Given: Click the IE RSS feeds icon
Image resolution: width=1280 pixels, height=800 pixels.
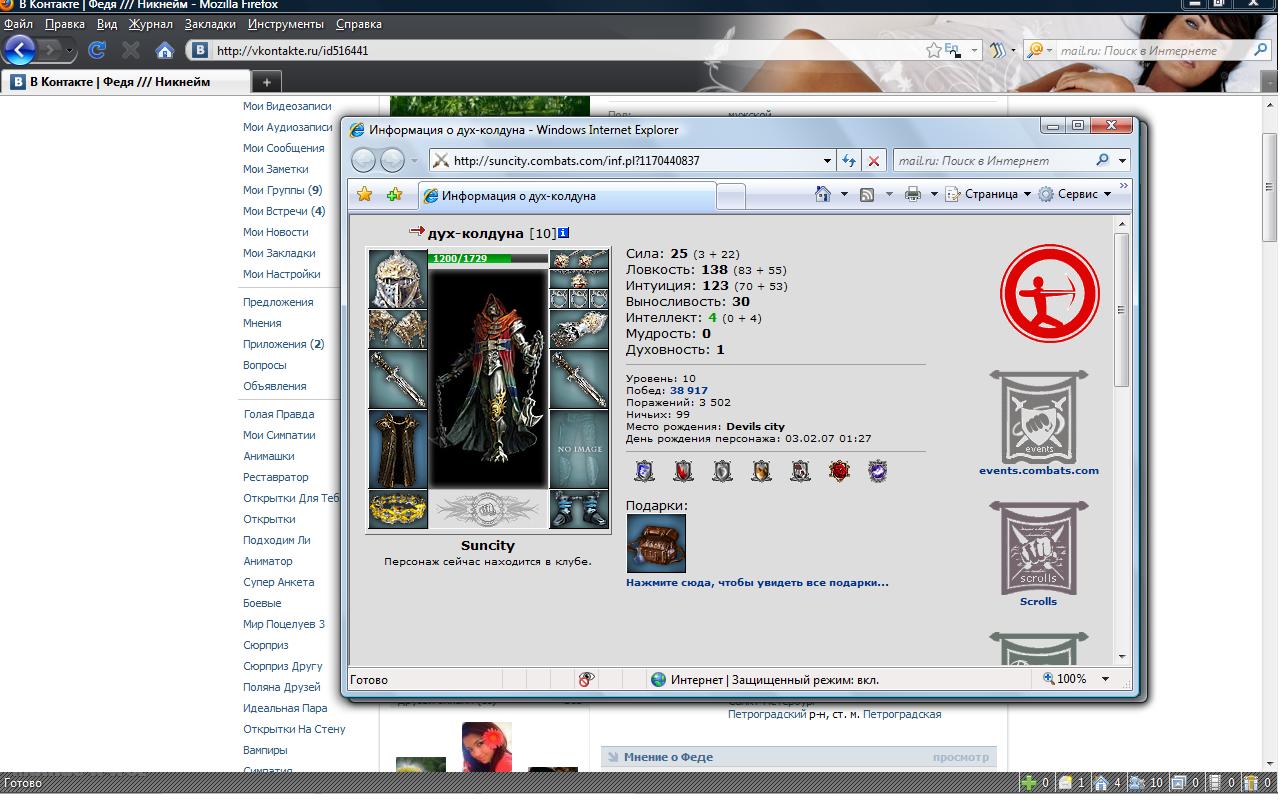Looking at the screenshot, I should pos(868,194).
